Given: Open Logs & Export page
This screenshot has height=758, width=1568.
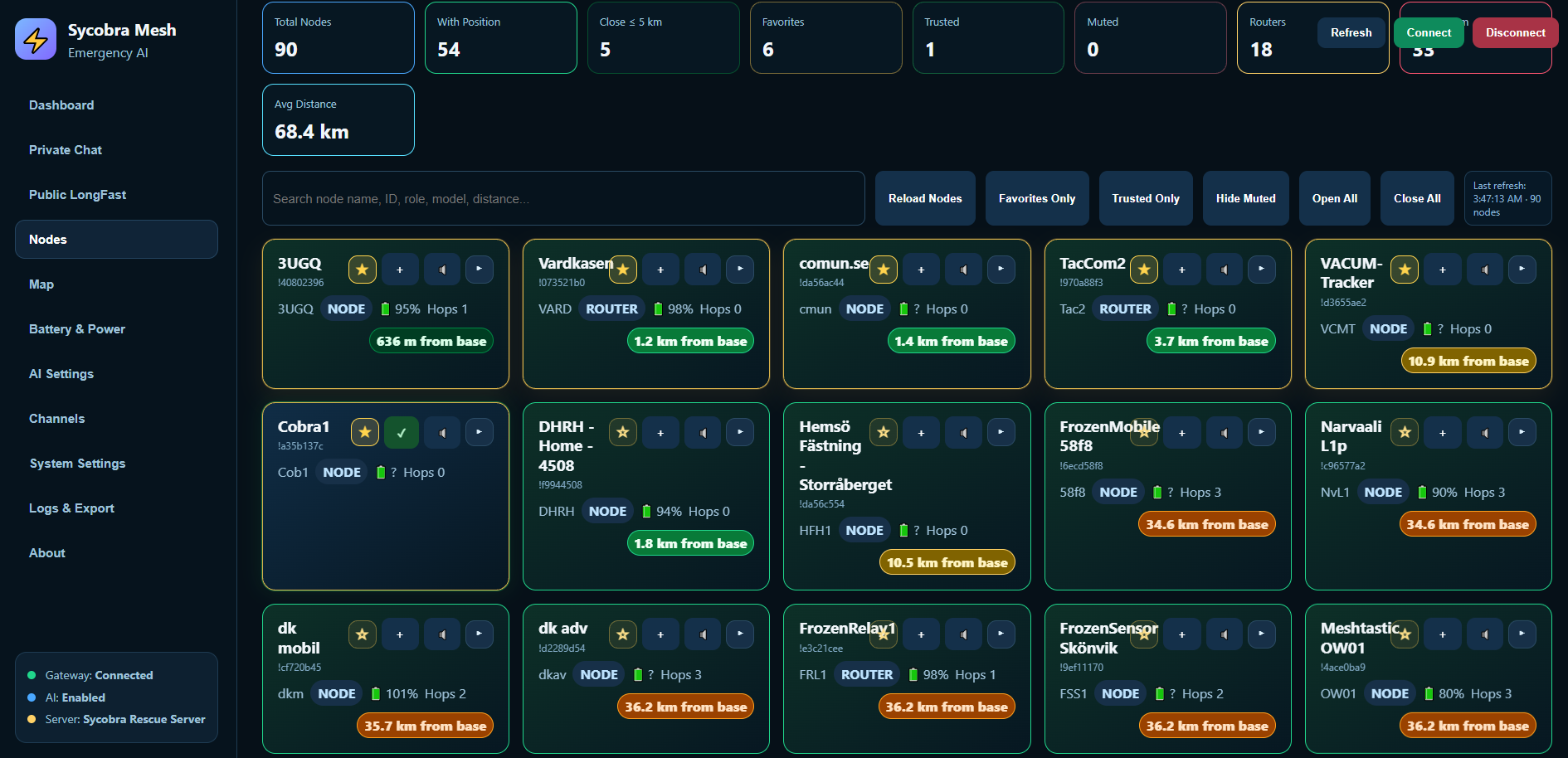Looking at the screenshot, I should pos(116,508).
